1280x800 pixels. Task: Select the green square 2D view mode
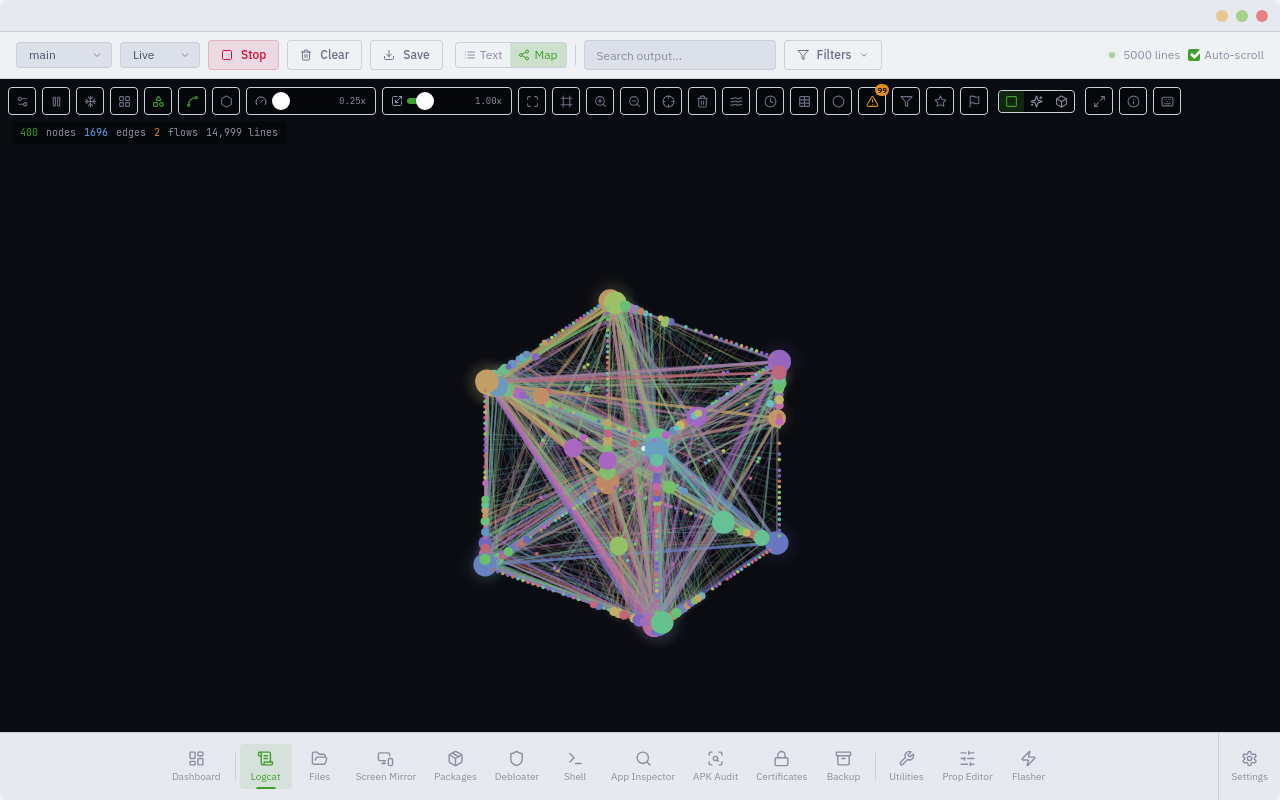coord(1011,101)
